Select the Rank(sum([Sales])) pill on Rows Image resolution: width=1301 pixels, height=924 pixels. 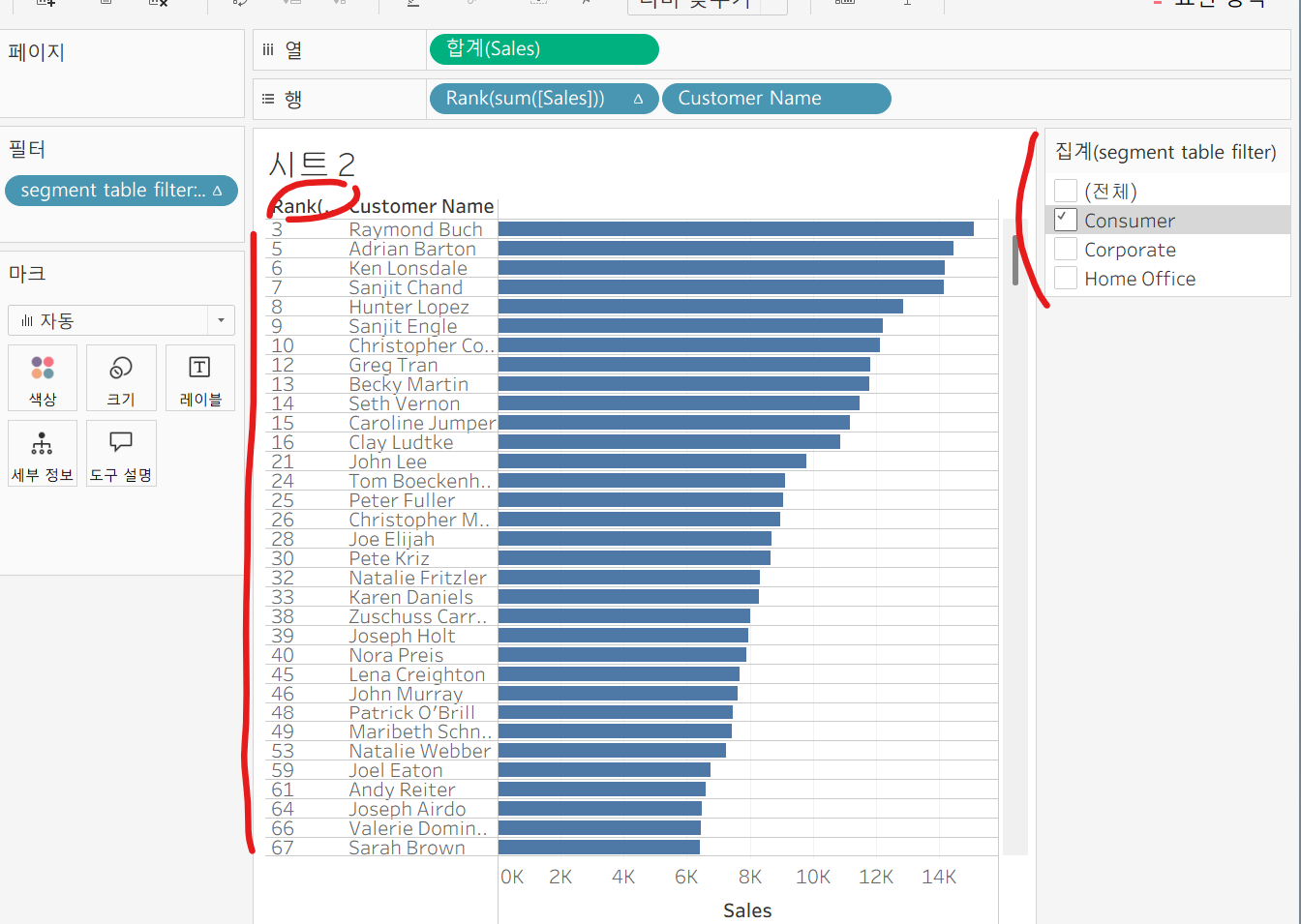point(544,99)
